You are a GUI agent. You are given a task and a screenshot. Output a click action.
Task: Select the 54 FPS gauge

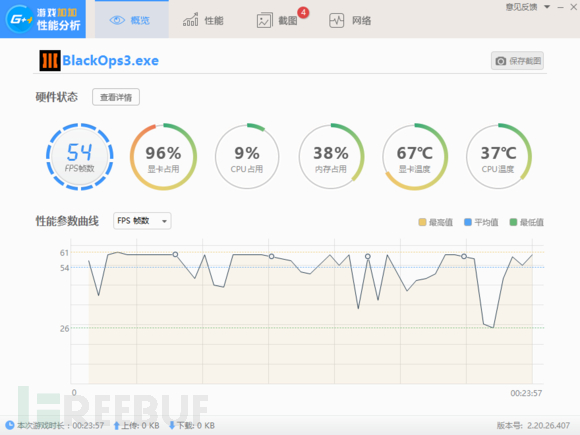[80, 156]
